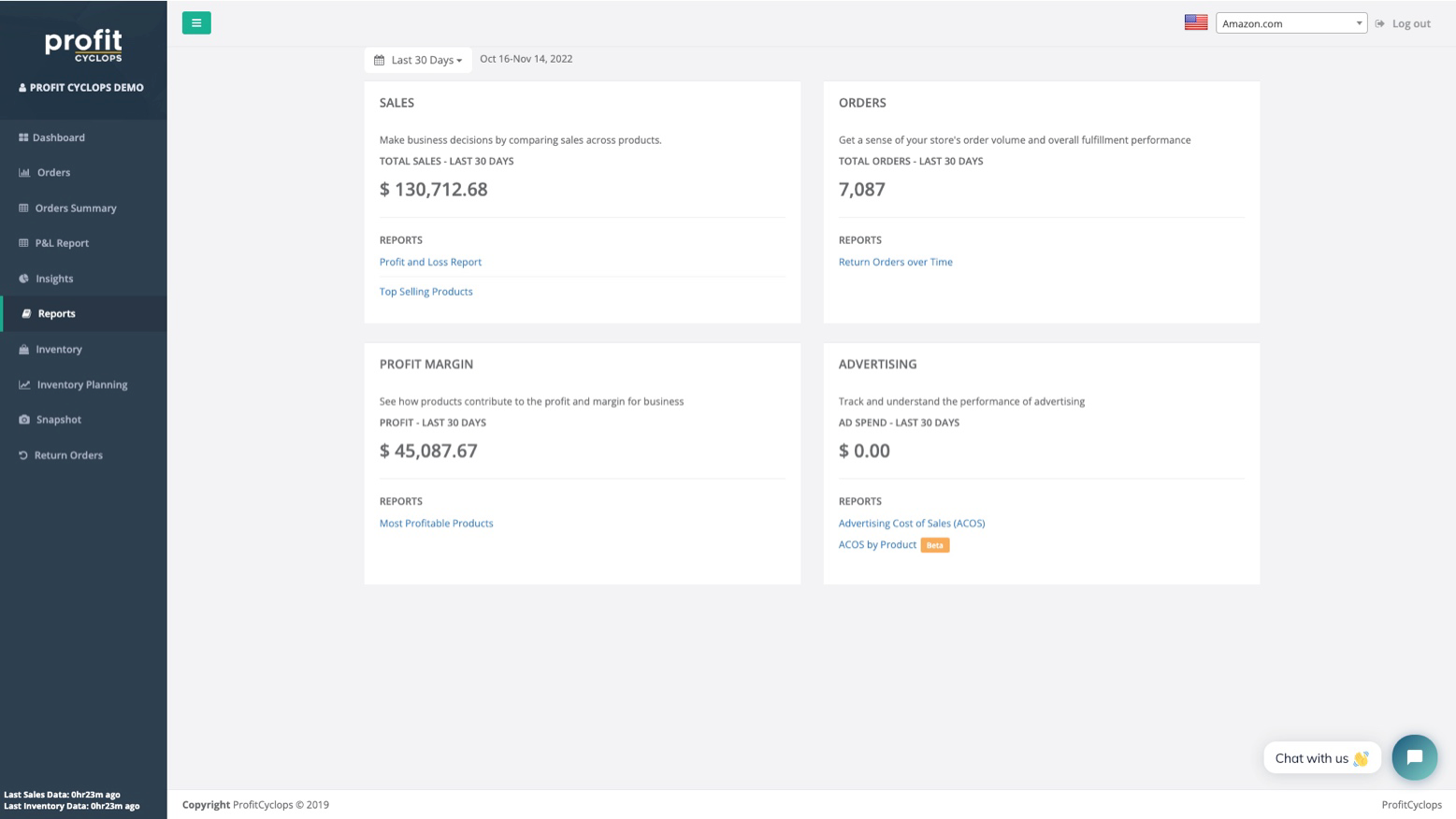Open the Top Selling Products report
The height and width of the screenshot is (819, 1456).
click(x=425, y=292)
